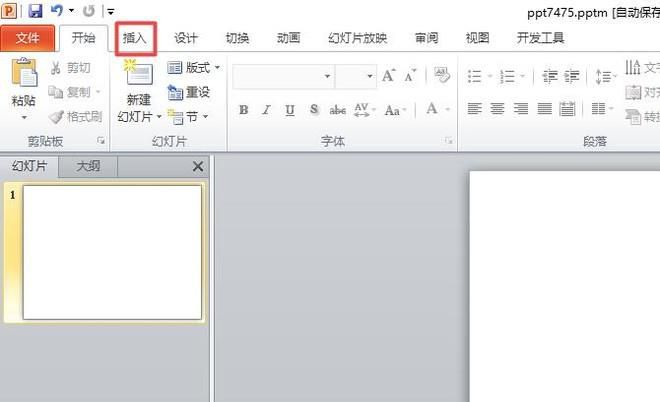Open the 文件 (File) tab

click(28, 38)
